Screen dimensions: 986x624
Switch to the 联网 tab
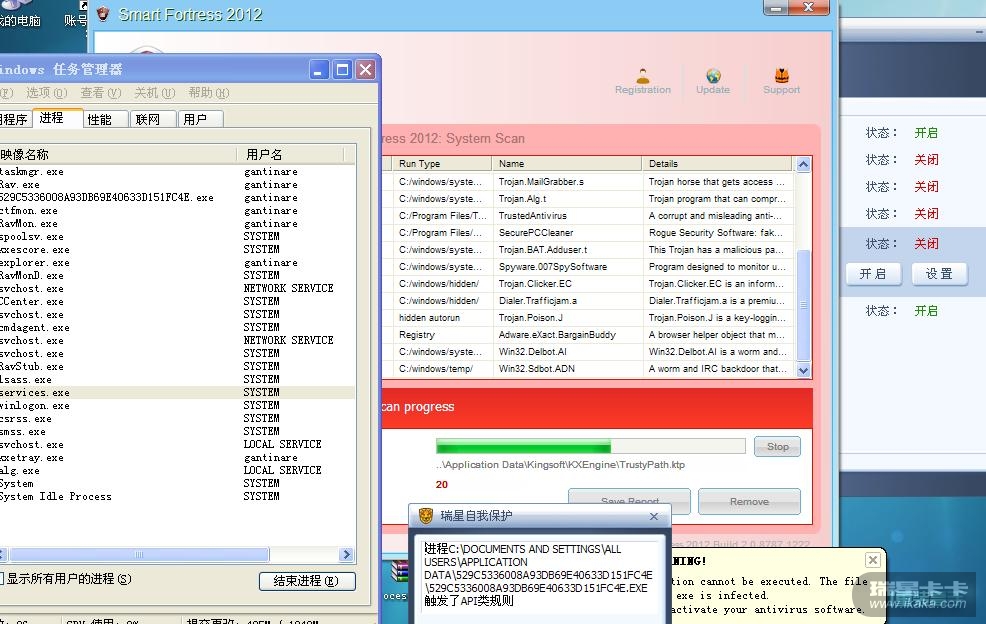(154, 119)
